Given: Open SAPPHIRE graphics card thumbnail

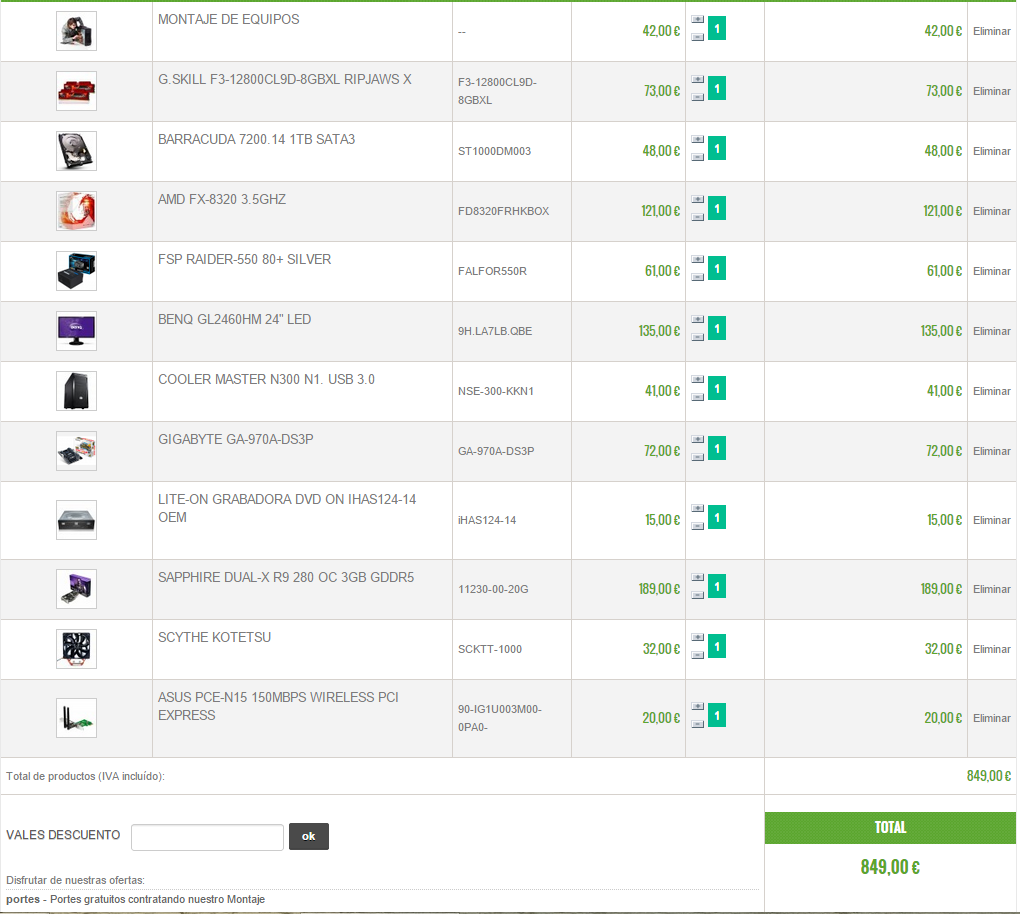Looking at the screenshot, I should tap(76, 588).
